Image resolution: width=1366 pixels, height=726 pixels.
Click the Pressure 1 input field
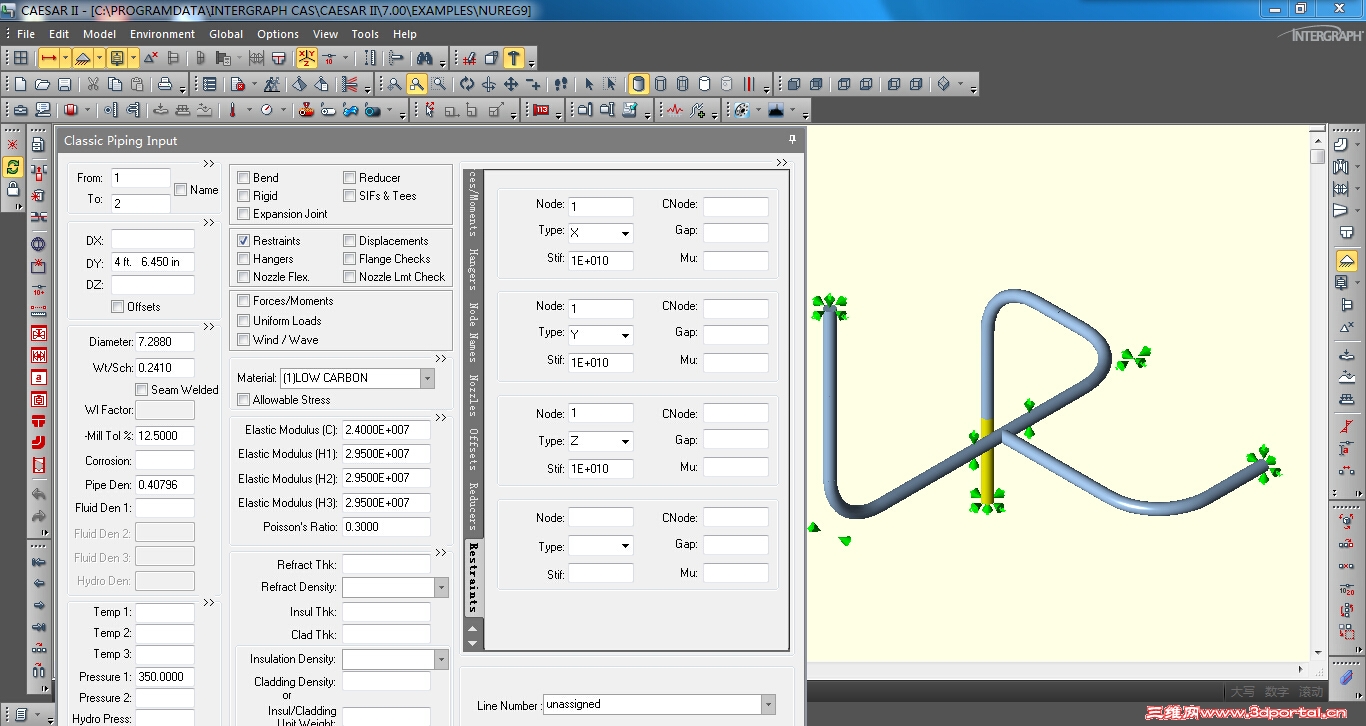(165, 677)
